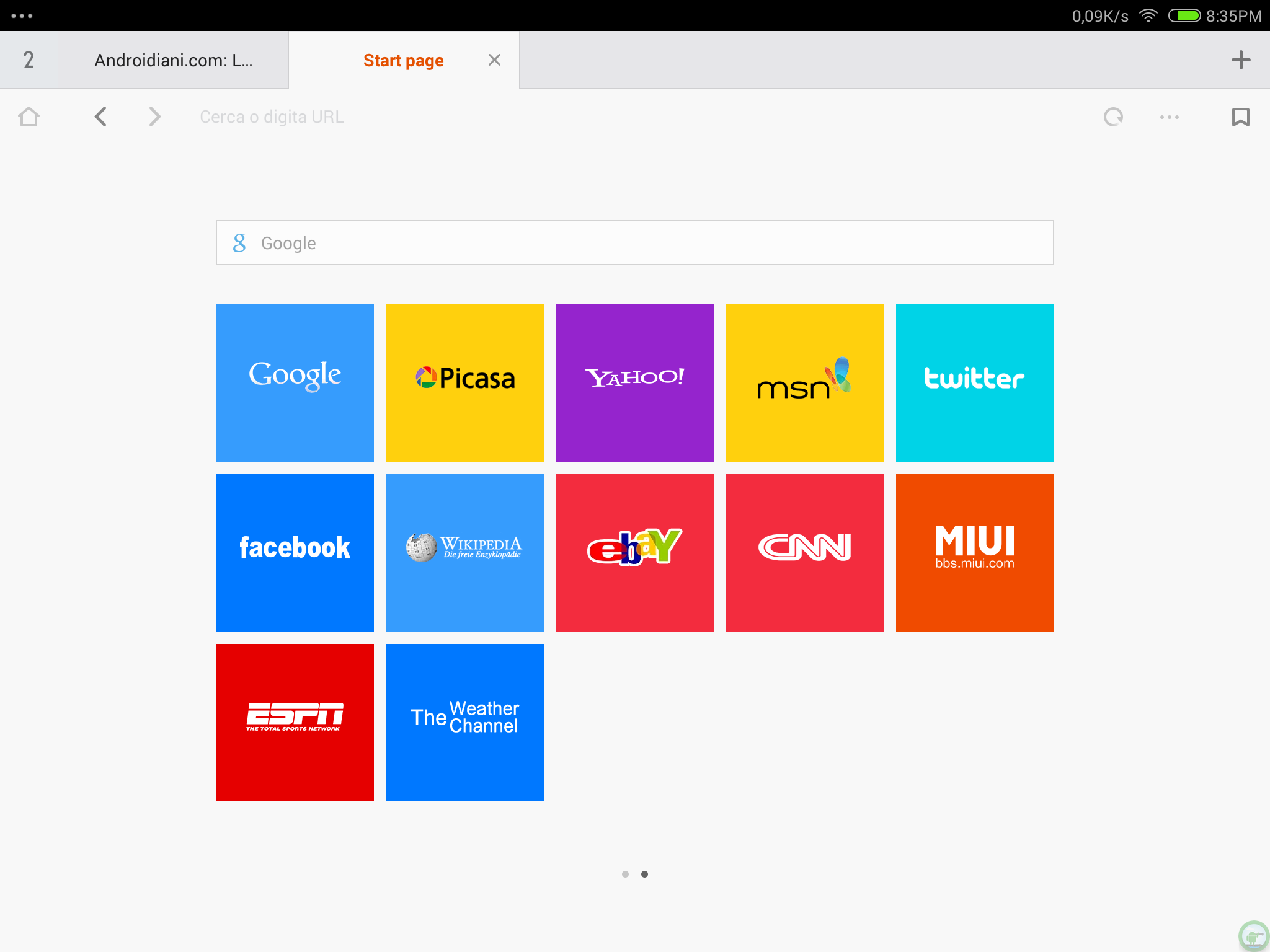The image size is (1270, 952).
Task: Add a new tab with plus icon
Action: [1241, 60]
